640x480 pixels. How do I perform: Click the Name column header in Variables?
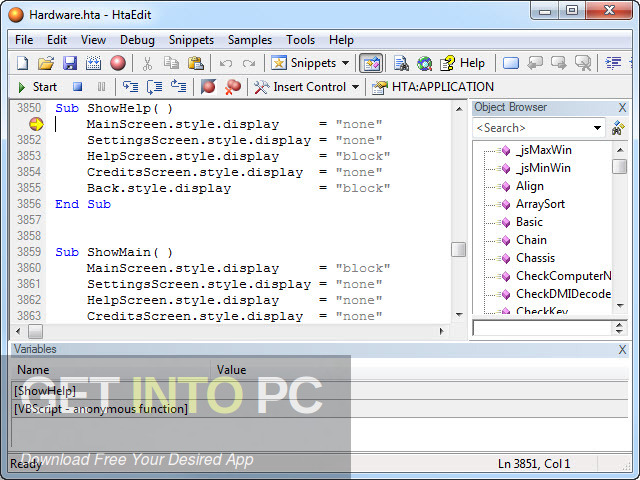[111, 370]
